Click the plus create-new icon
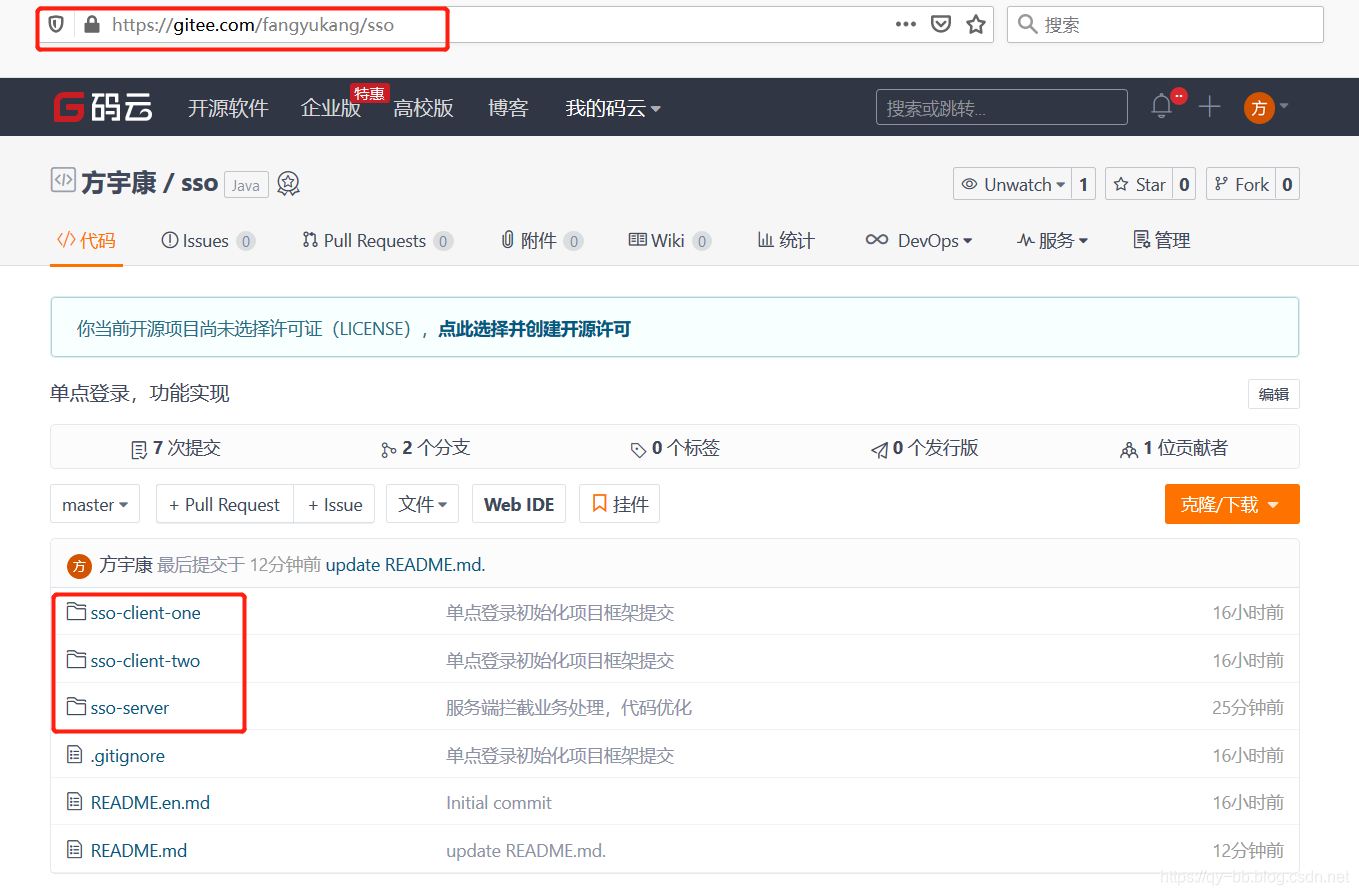 click(1210, 106)
